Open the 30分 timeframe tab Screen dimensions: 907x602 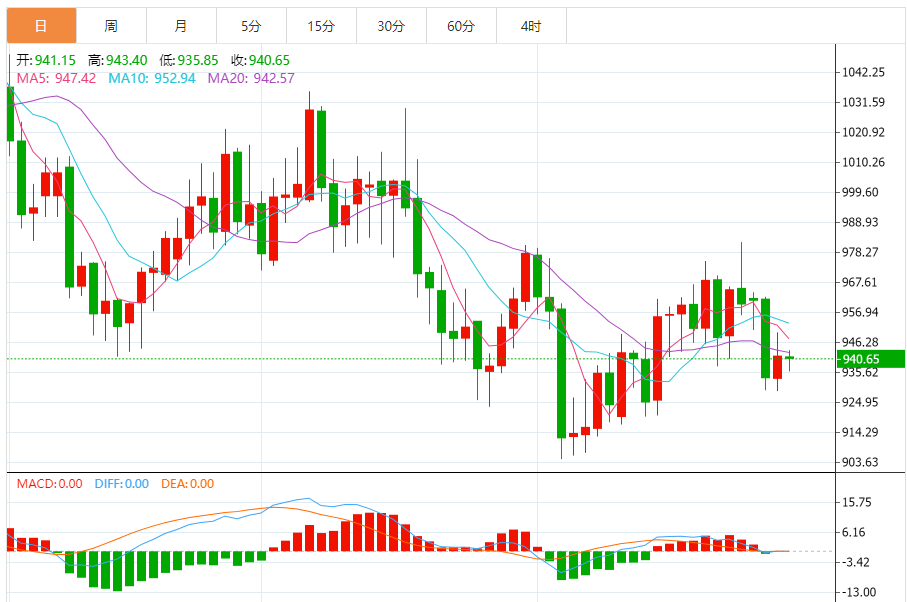(x=391, y=25)
